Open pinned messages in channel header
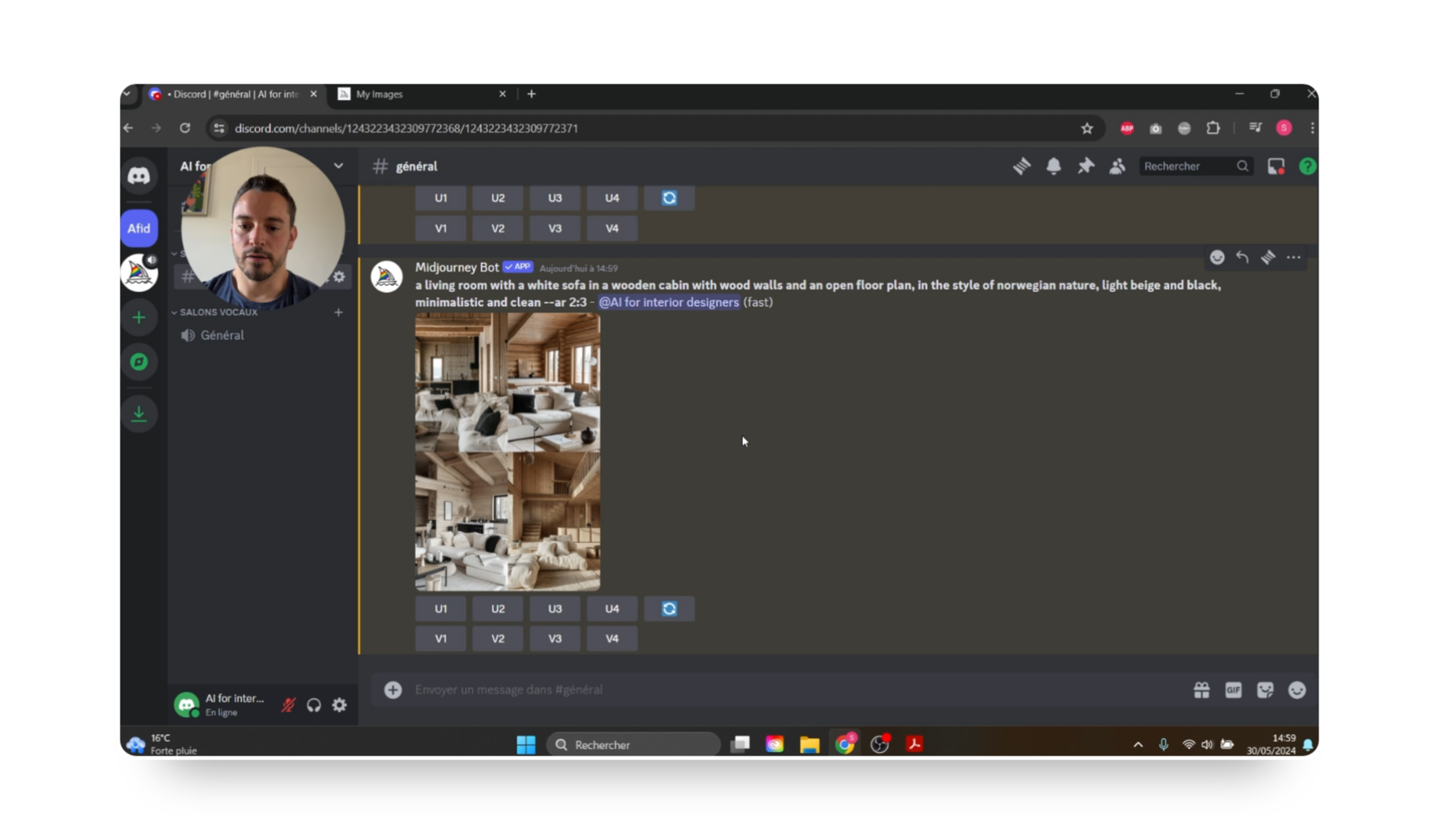 coord(1085,166)
